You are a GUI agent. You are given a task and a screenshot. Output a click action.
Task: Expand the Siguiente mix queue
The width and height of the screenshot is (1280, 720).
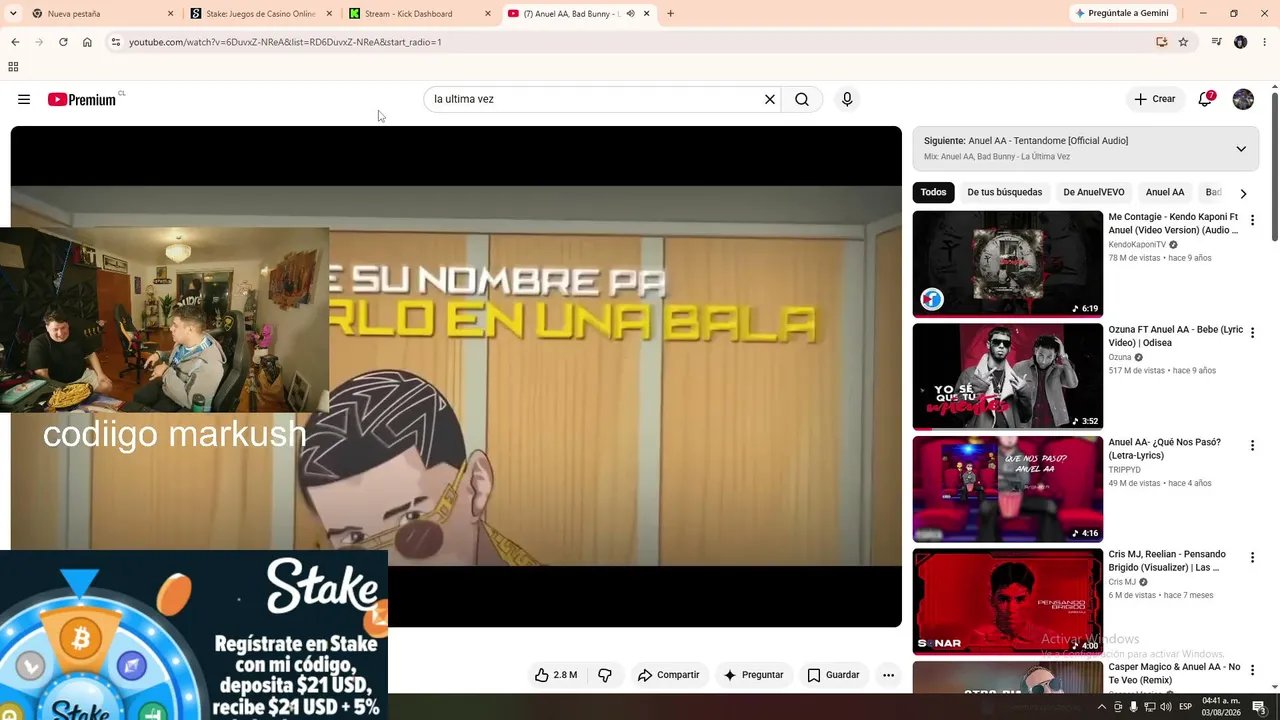1241,149
